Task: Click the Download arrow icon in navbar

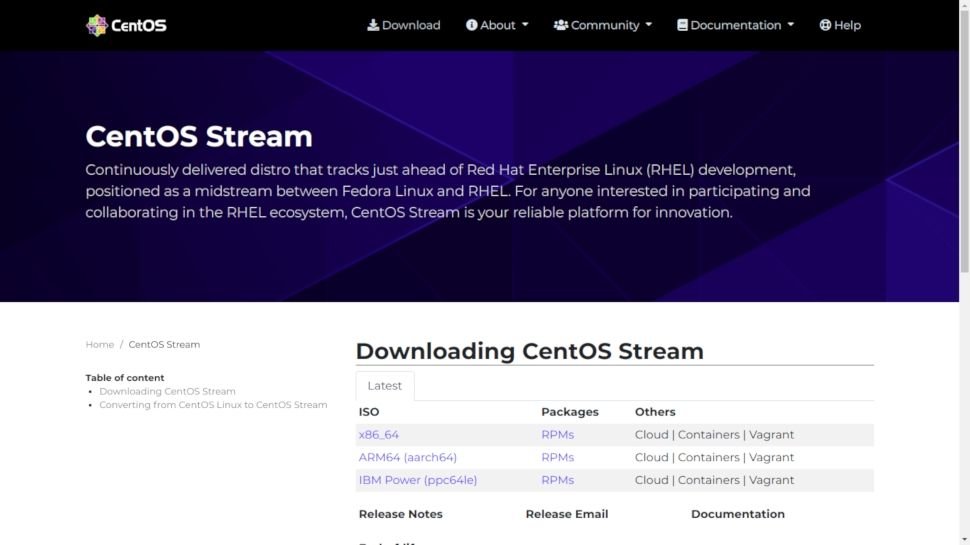Action: point(373,25)
